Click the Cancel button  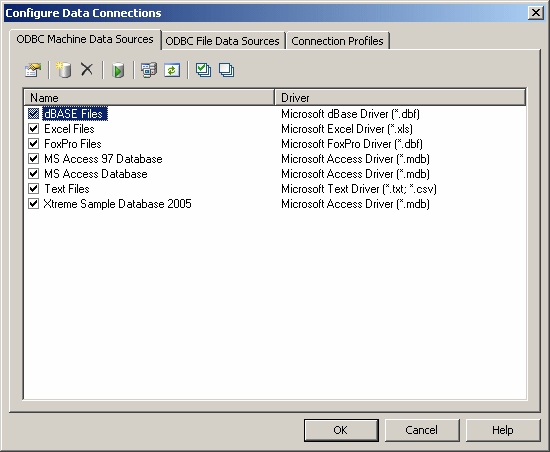coord(422,430)
